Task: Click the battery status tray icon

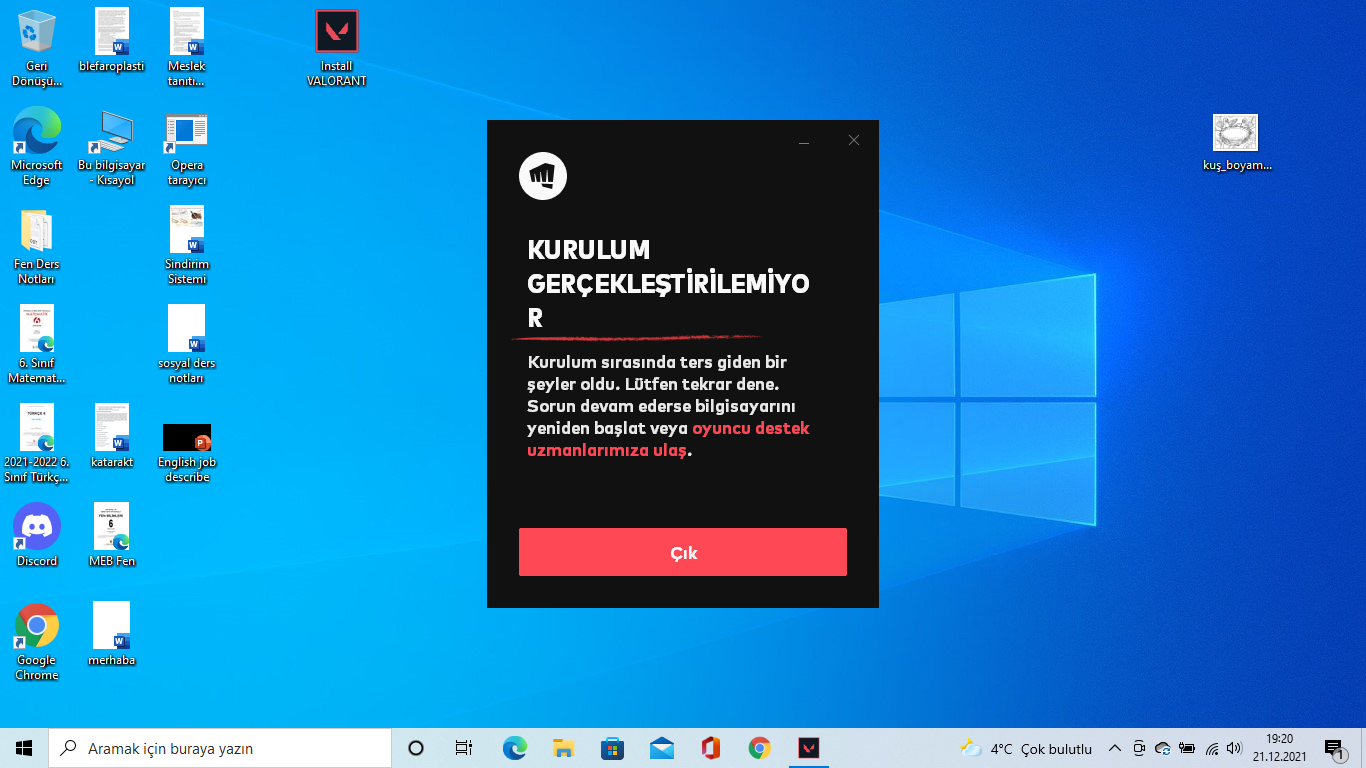Action: tap(1187, 748)
